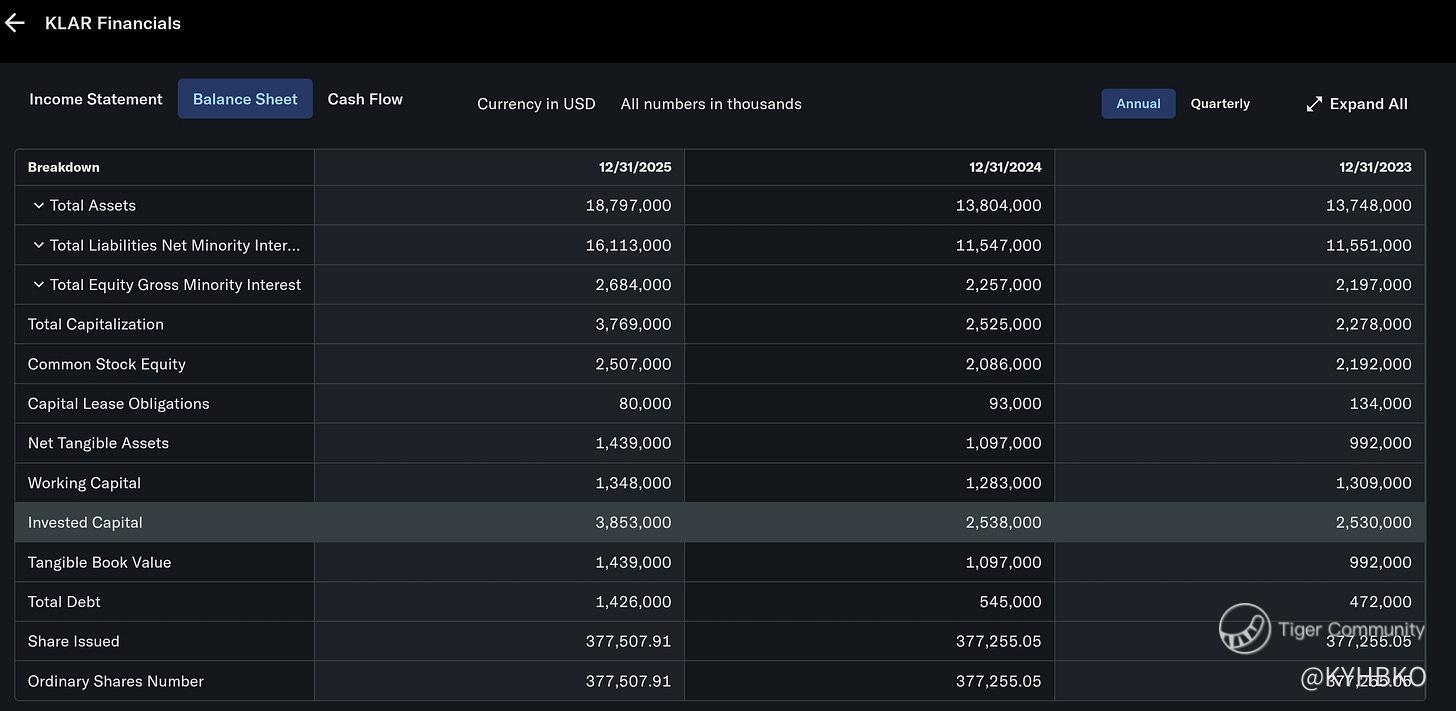Image resolution: width=1456 pixels, height=711 pixels.
Task: Click the Tiger Community logo watermark
Action: [x=1245, y=629]
